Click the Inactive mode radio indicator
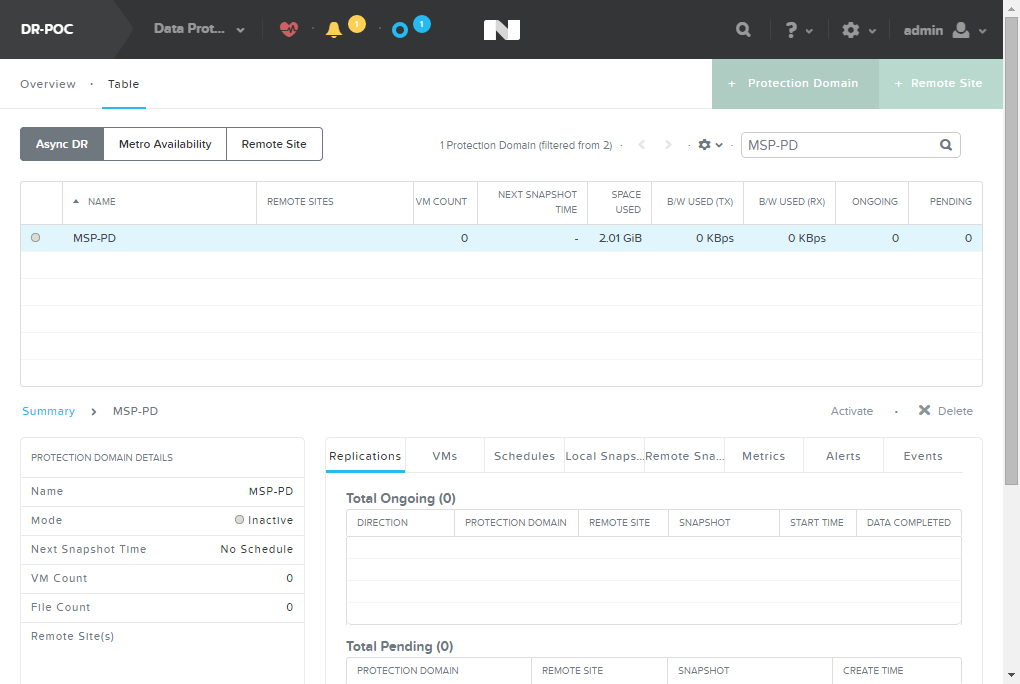The image size is (1020, 684). [239, 520]
